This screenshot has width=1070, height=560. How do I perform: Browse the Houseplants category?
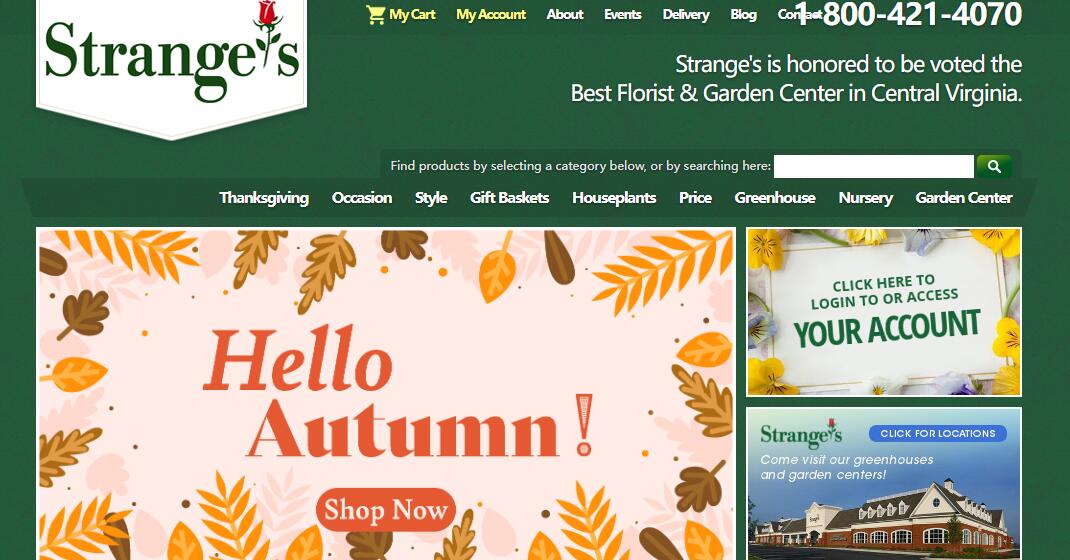coord(614,198)
